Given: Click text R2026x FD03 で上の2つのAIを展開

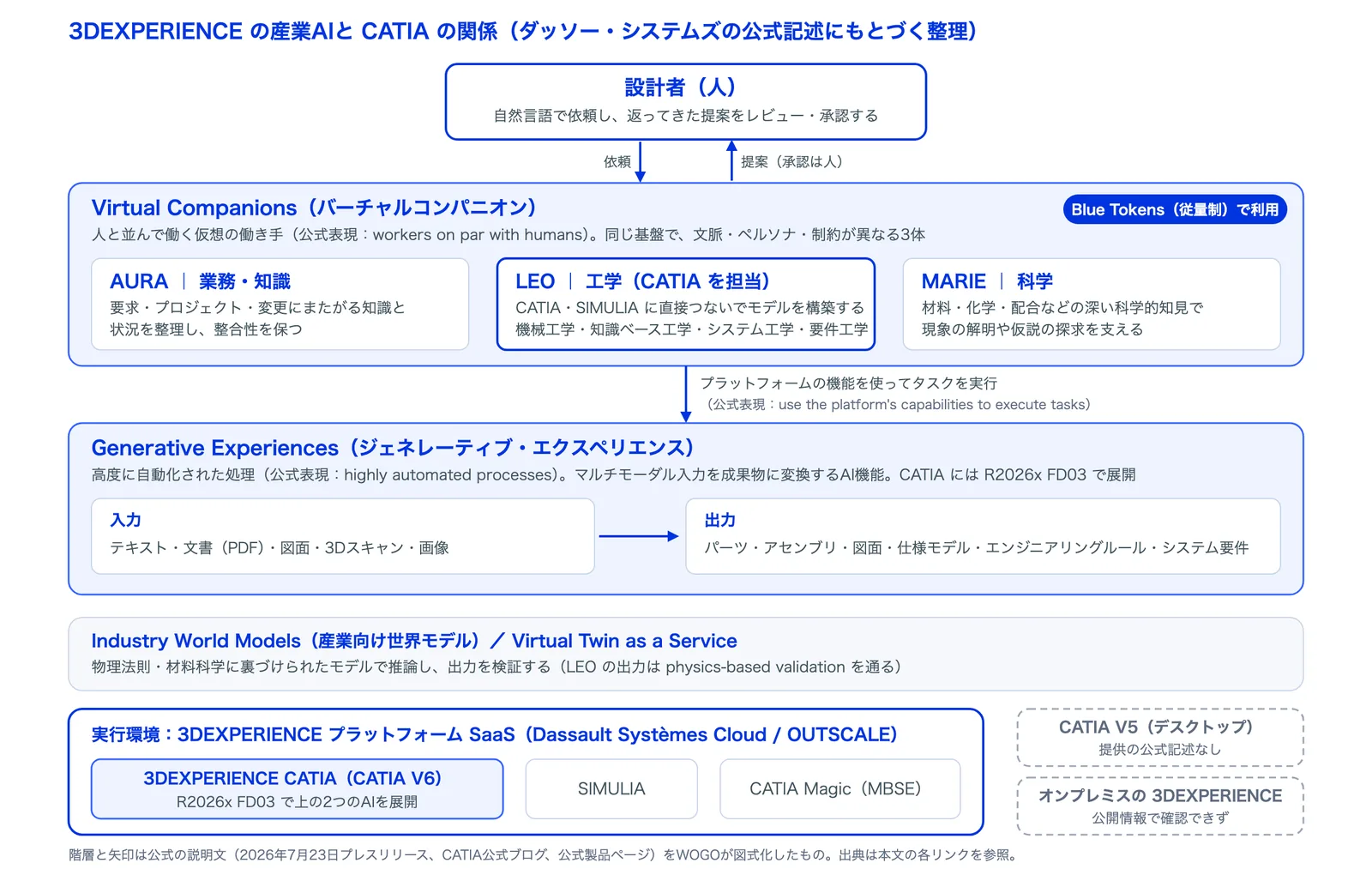Looking at the screenshot, I should click(297, 801).
